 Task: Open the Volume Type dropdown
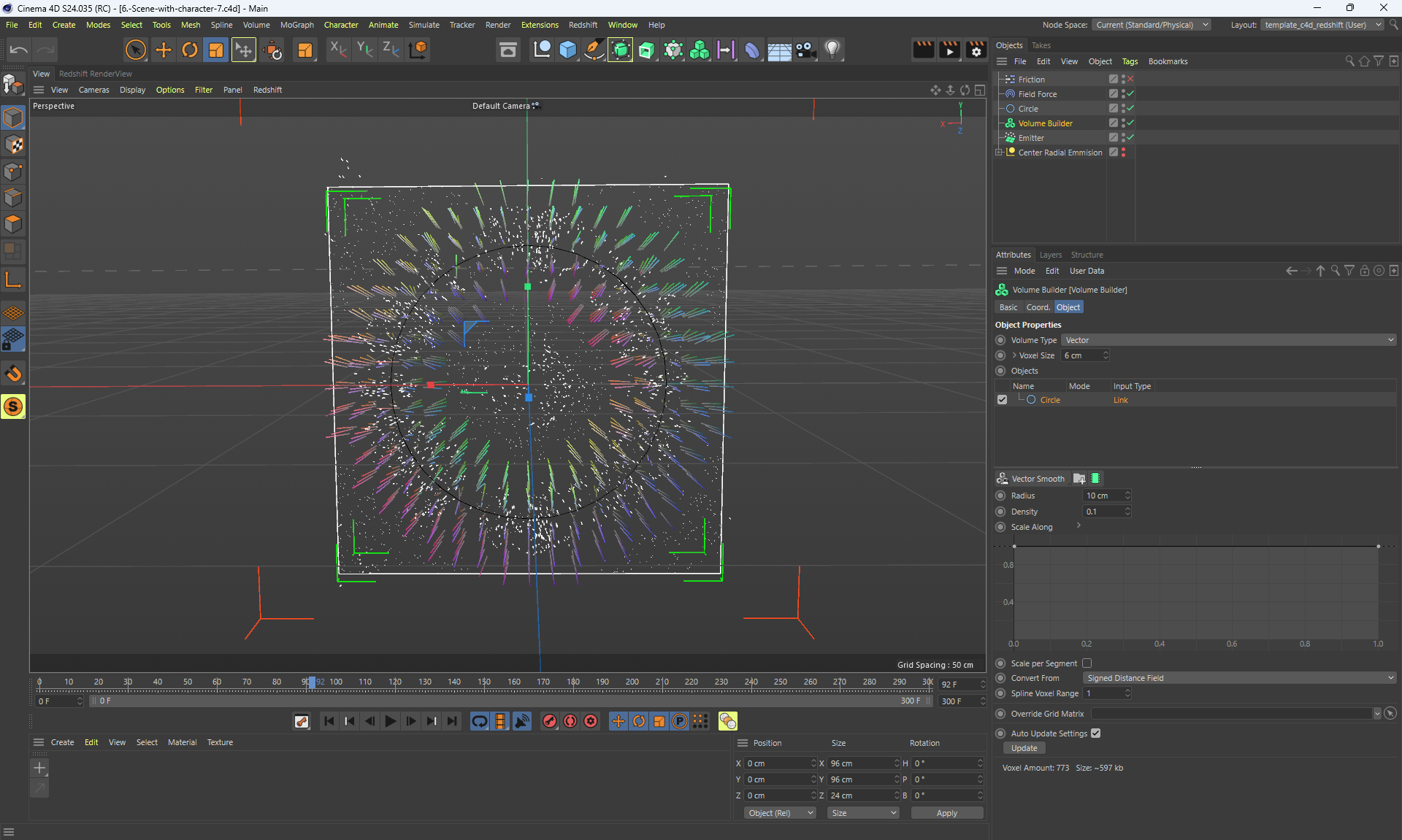1228,340
